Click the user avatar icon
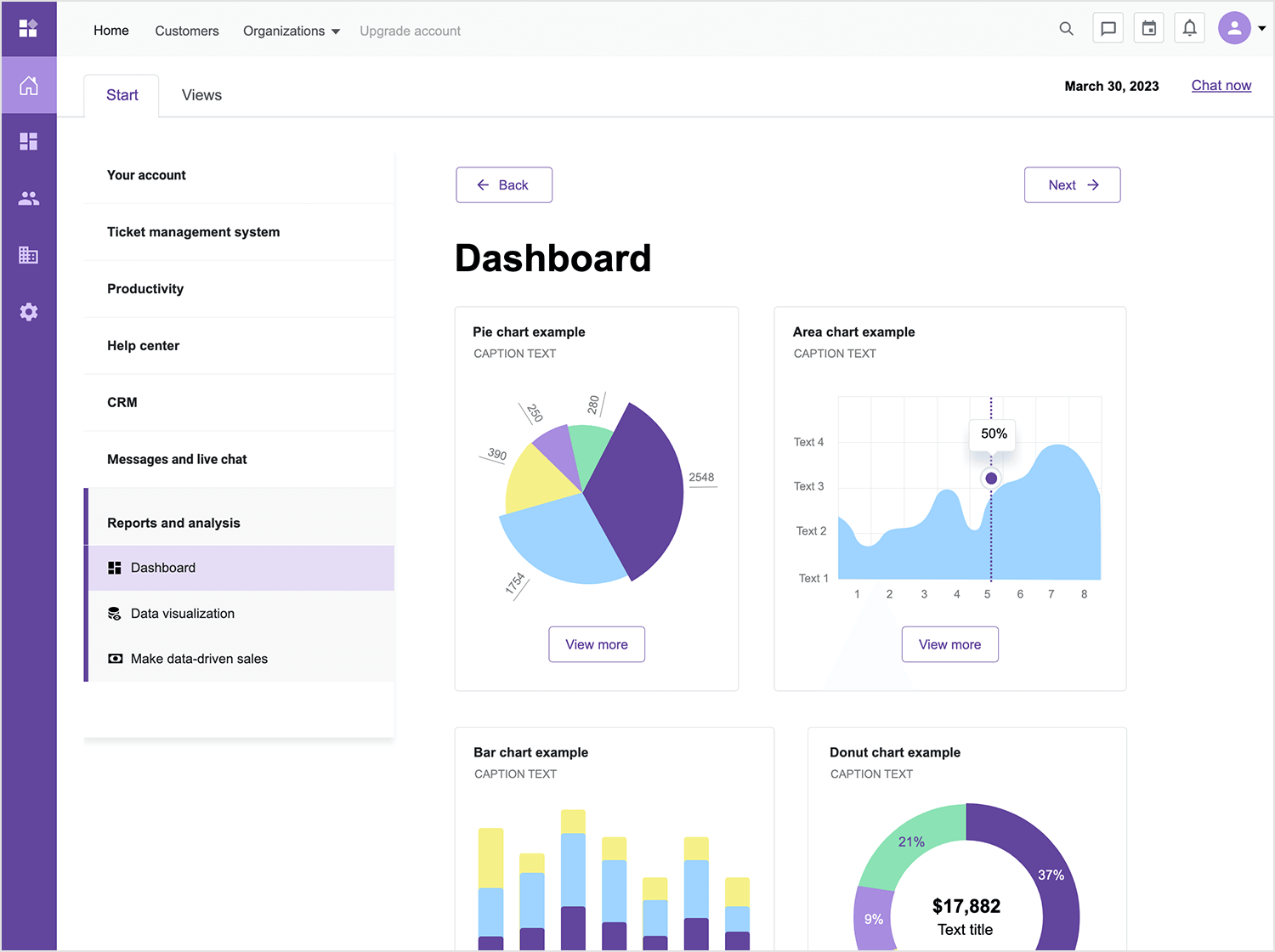The width and height of the screenshot is (1275, 952). (x=1234, y=28)
